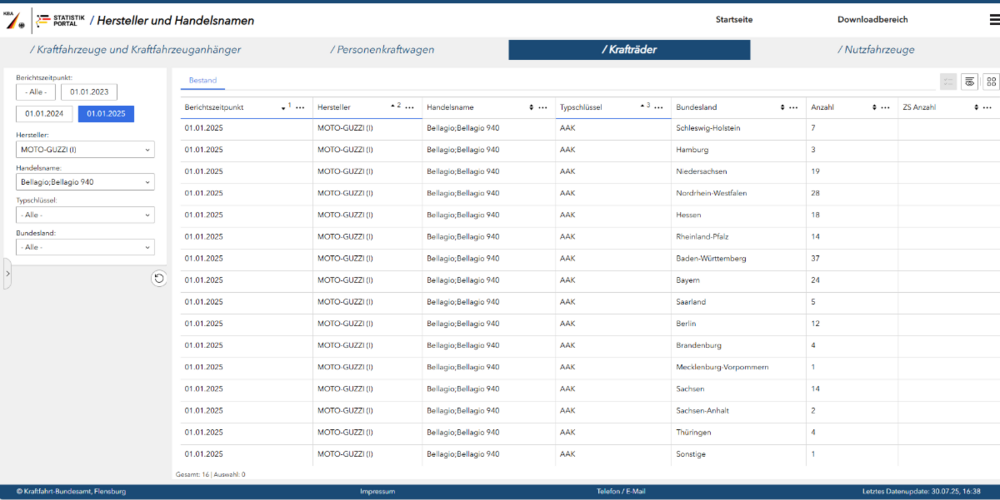
Task: Select the '- Alle -' Berichtszeitpunkt option
Action: click(x=36, y=92)
